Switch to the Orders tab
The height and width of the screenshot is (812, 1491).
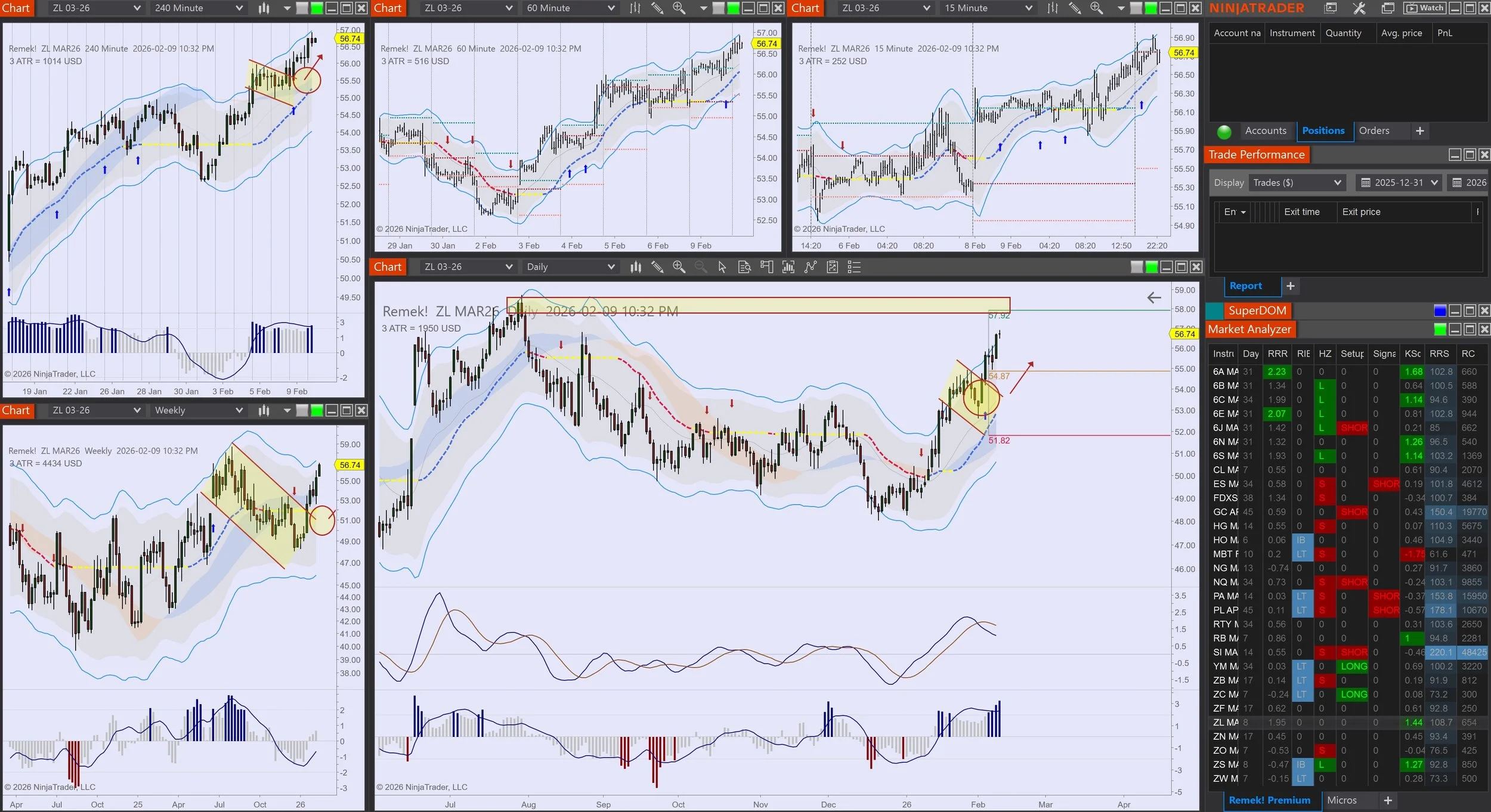(1374, 131)
